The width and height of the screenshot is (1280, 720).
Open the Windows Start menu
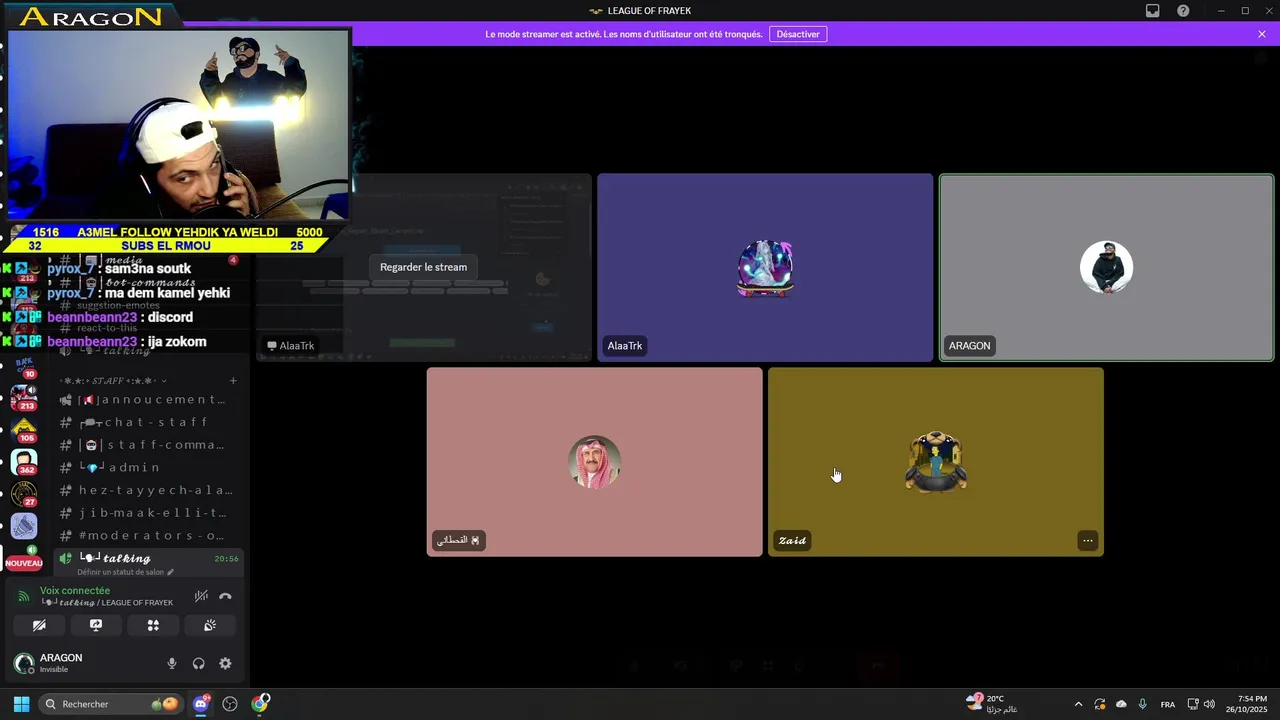pyautogui.click(x=21, y=704)
